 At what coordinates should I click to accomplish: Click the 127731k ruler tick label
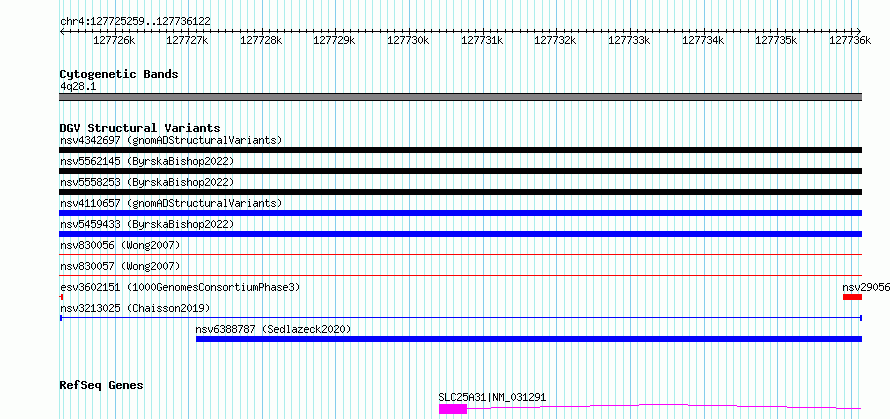coord(482,40)
